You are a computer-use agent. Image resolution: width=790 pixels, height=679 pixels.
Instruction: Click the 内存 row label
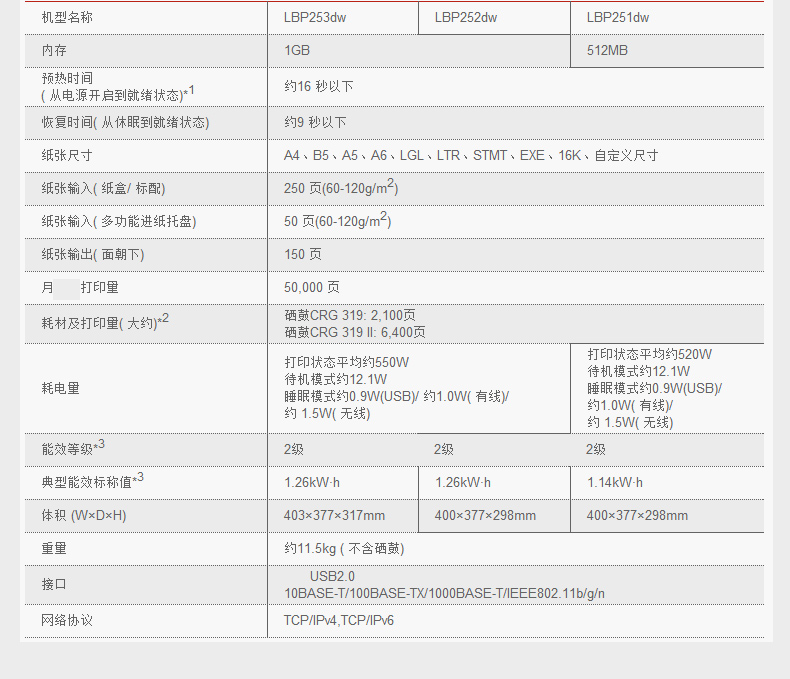click(54, 50)
